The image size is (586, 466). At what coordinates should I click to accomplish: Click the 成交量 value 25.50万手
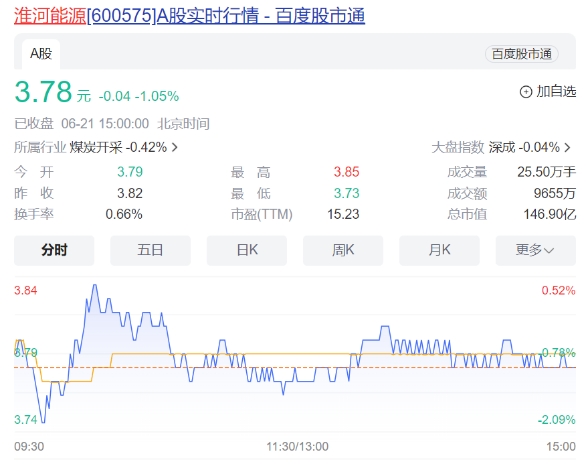click(x=546, y=172)
